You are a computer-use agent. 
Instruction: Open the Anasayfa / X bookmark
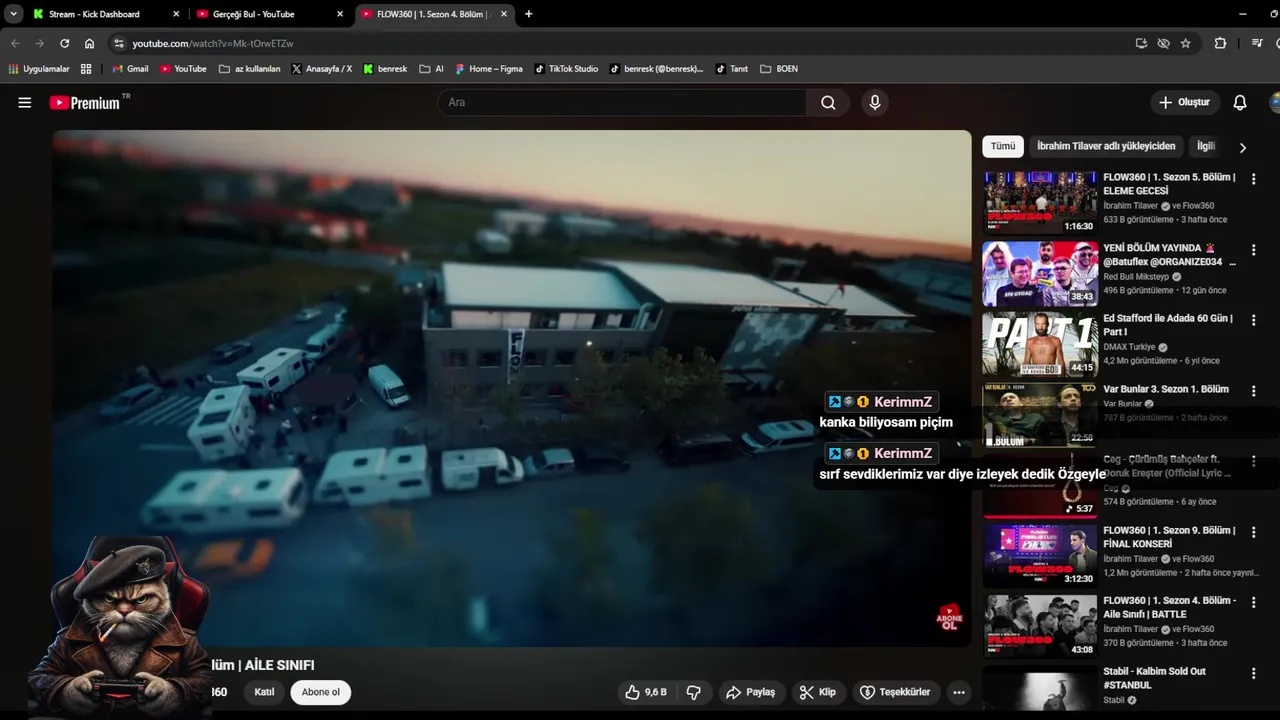tap(322, 69)
